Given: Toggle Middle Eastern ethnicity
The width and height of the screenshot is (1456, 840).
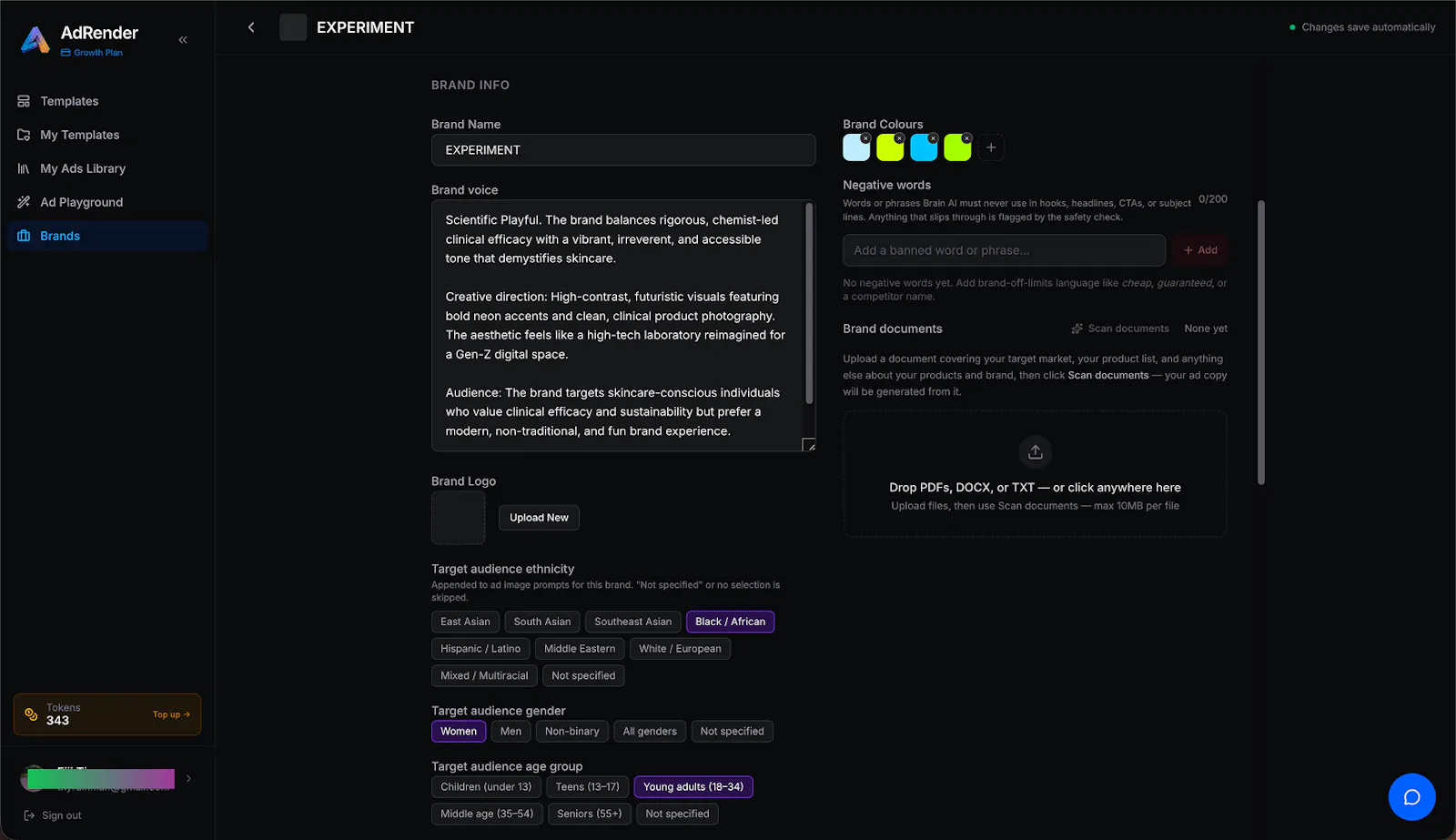Looking at the screenshot, I should pos(580,649).
